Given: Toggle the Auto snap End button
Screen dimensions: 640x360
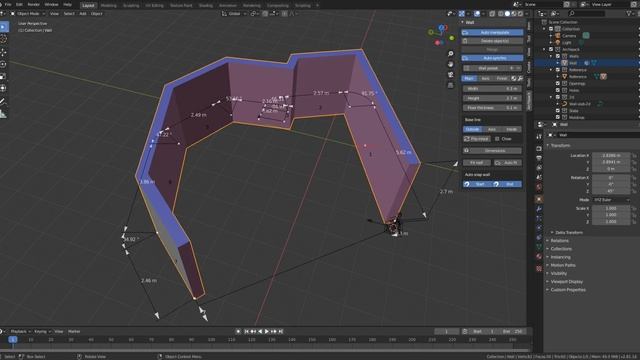Looking at the screenshot, I should click(507, 184).
